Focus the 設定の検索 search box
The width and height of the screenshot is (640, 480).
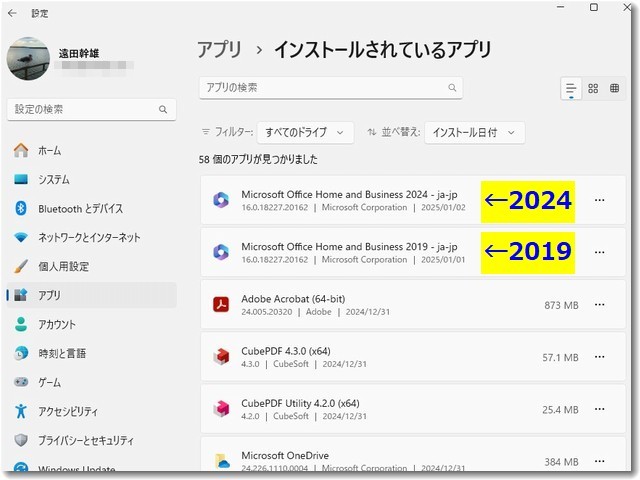pyautogui.click(x=90, y=109)
